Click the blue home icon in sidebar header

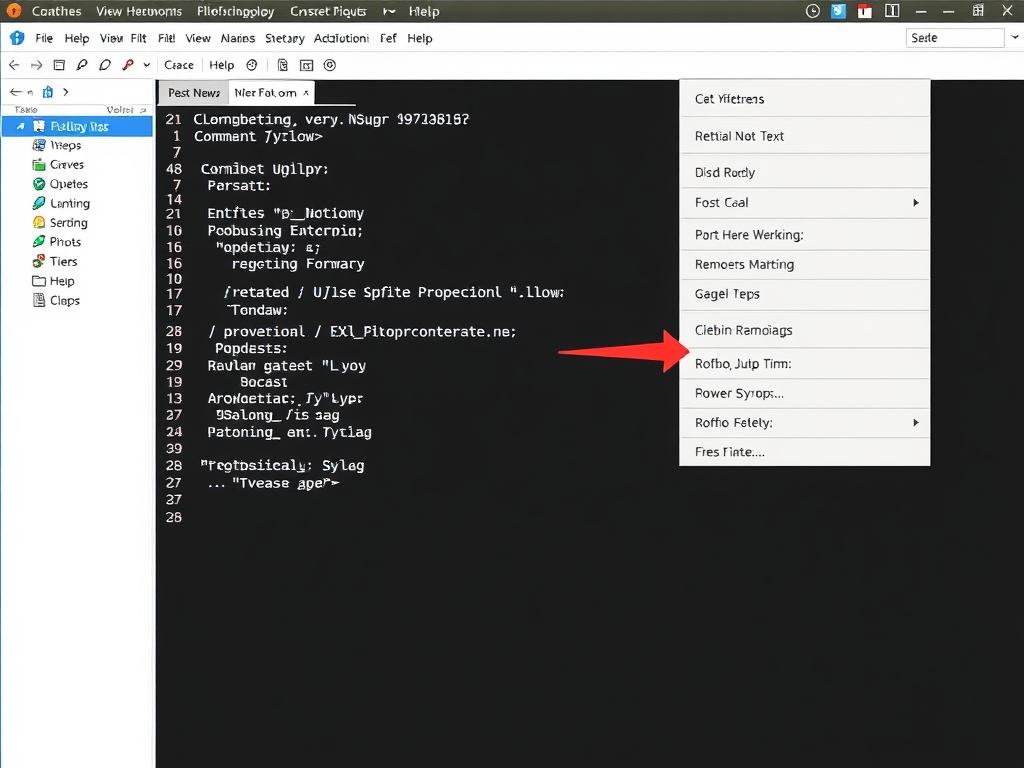tap(46, 92)
